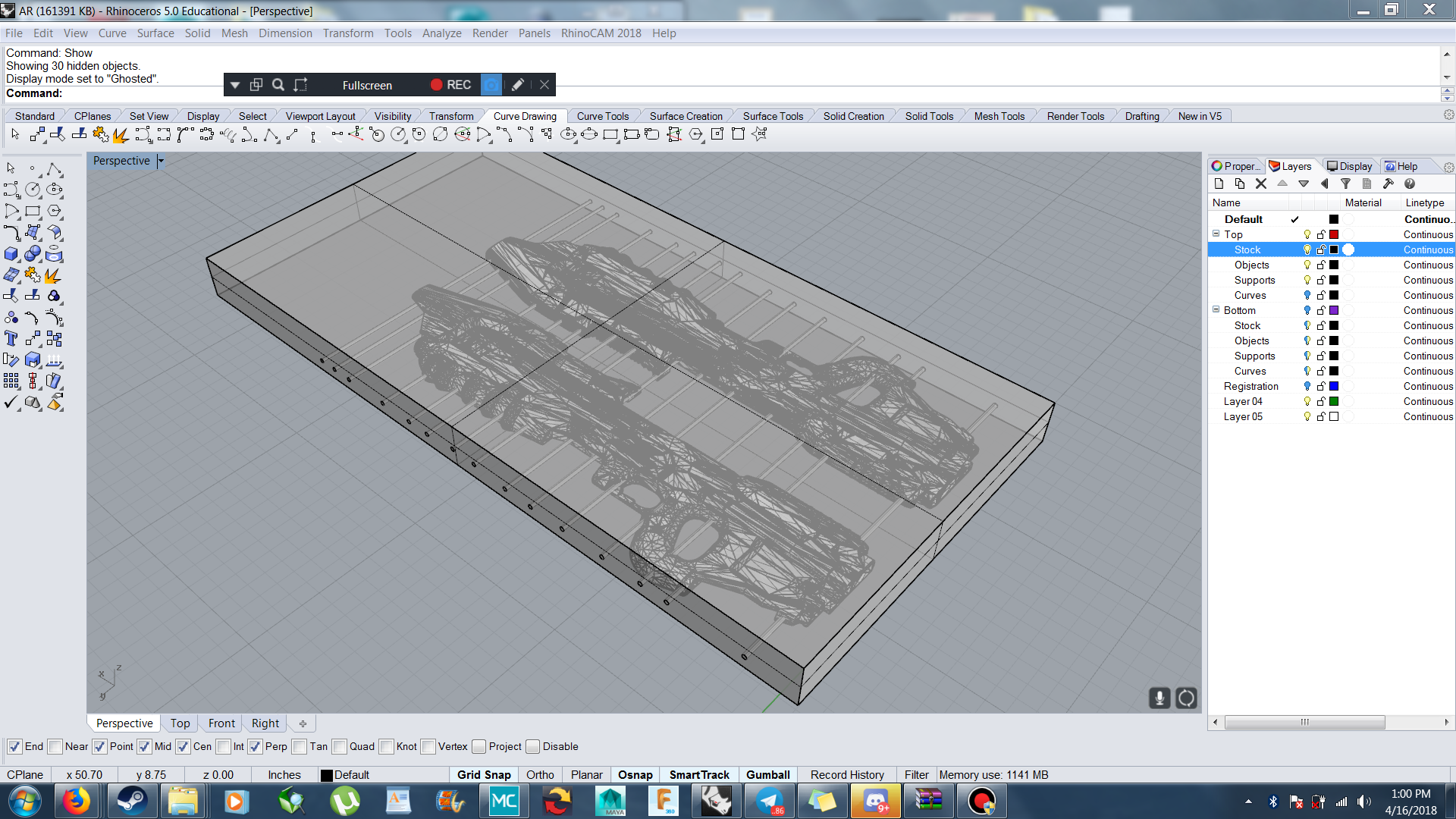Click the layer tools hammer icon
1456x819 pixels.
click(x=1388, y=184)
